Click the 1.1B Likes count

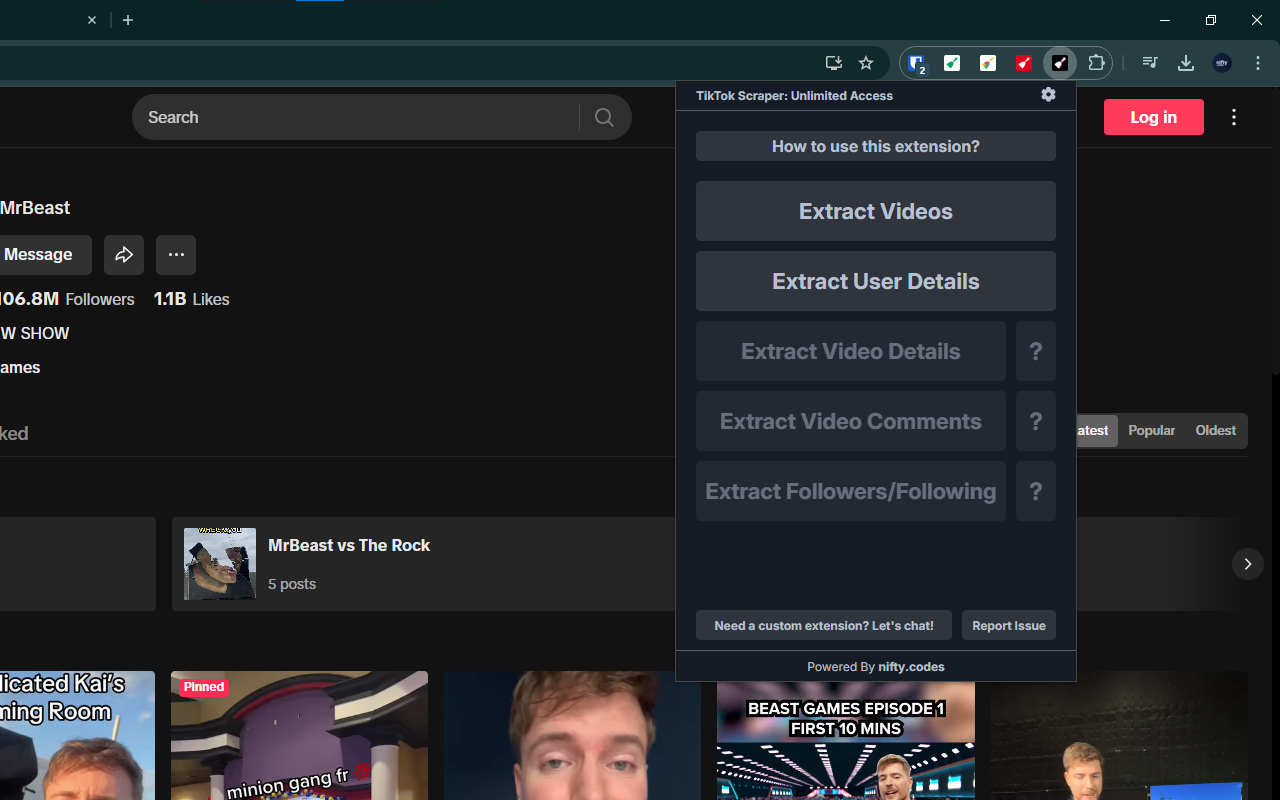pos(191,299)
